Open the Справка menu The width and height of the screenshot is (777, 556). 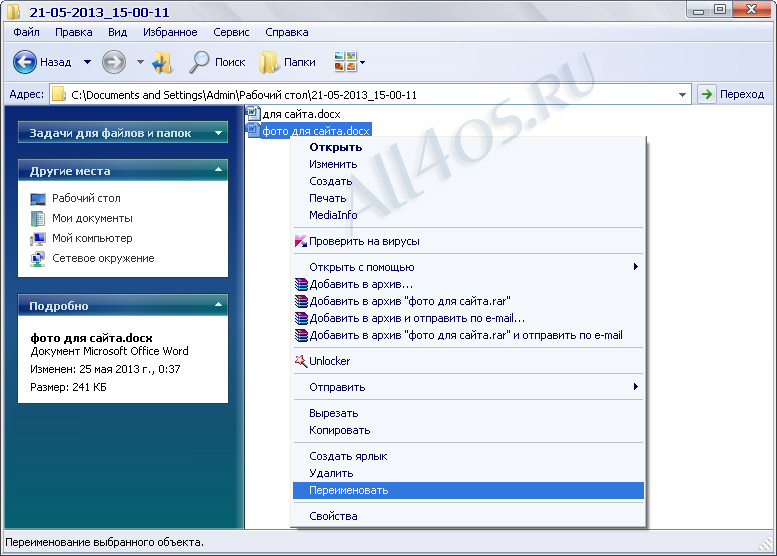(286, 32)
